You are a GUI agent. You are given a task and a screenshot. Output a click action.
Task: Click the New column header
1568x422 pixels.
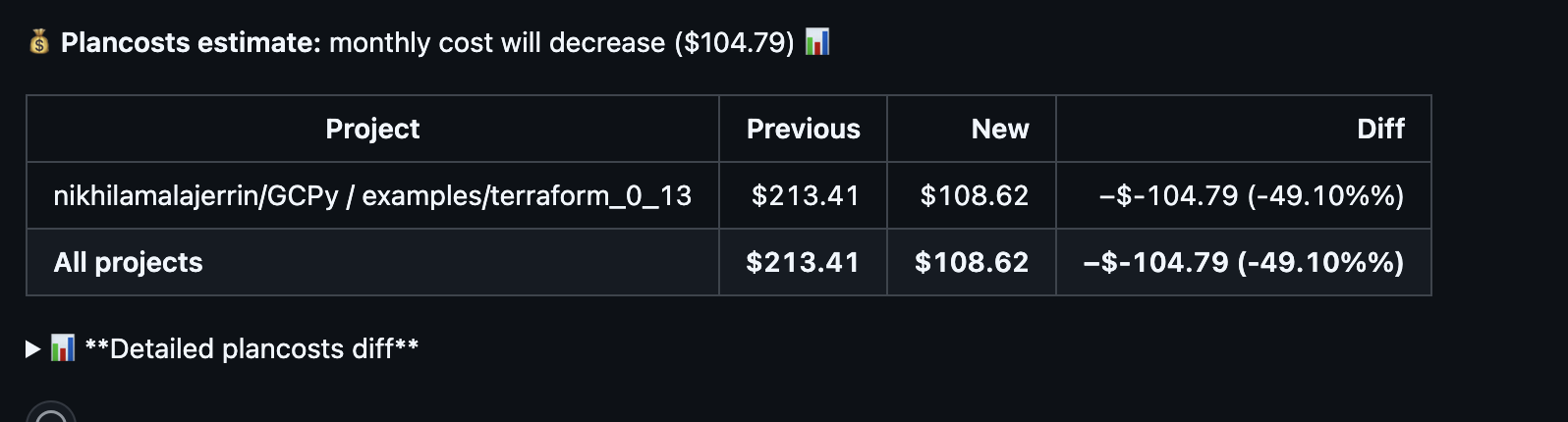click(999, 129)
